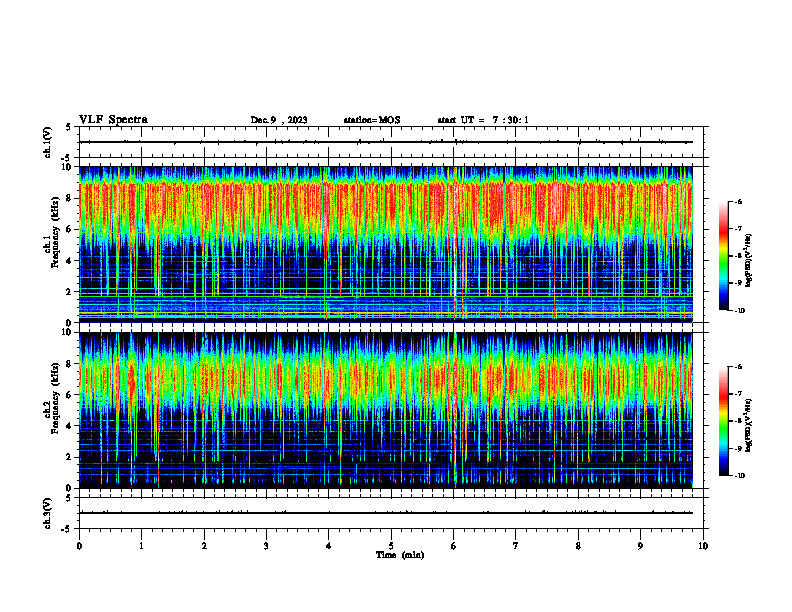Click the ch.1 frequency axis "6" kHz tick label
This screenshot has height=612, width=792.
tap(70, 229)
